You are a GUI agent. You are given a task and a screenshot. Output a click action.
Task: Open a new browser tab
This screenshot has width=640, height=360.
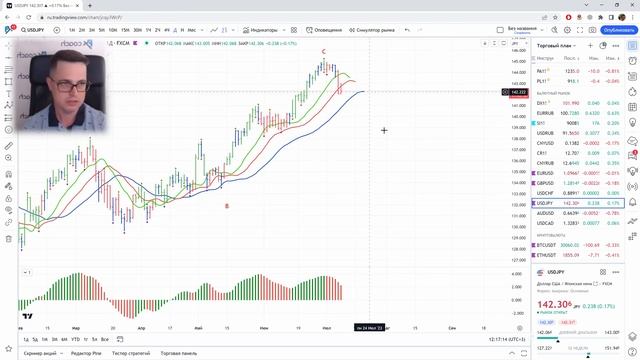[x=90, y=6]
